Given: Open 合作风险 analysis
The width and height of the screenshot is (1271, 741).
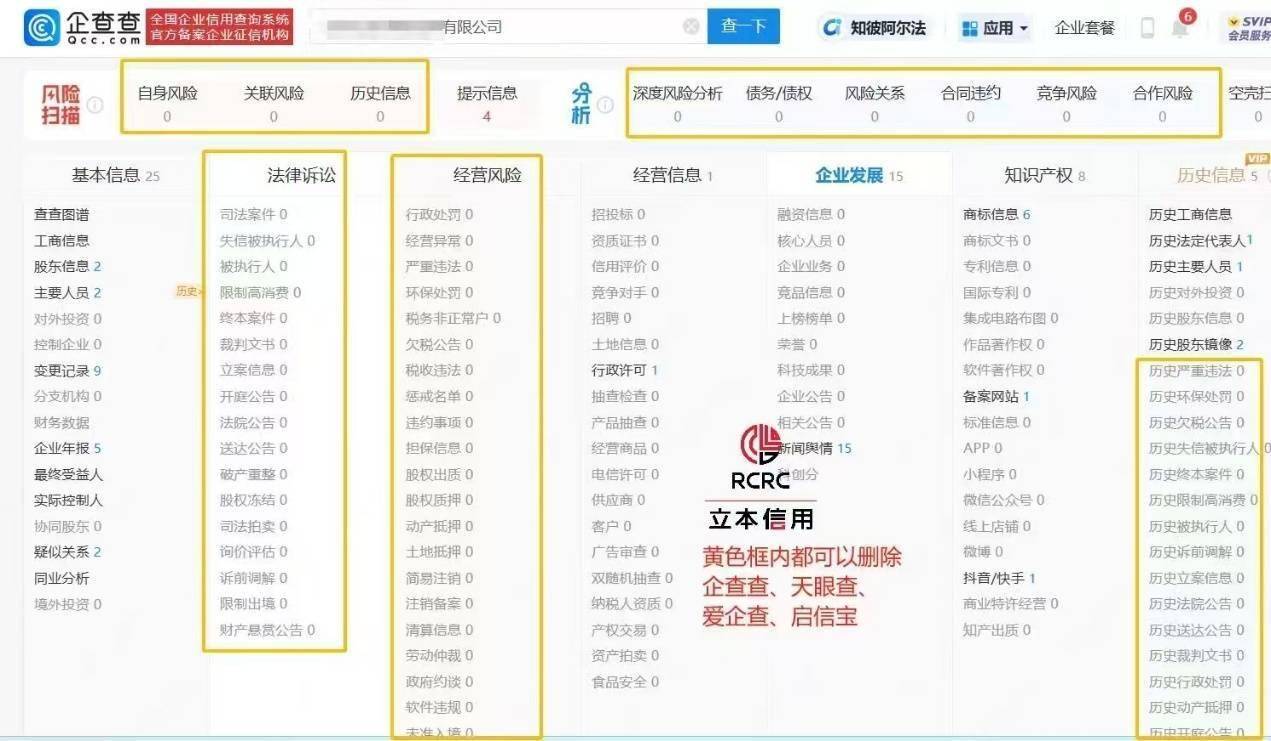Looking at the screenshot, I should (1162, 103).
